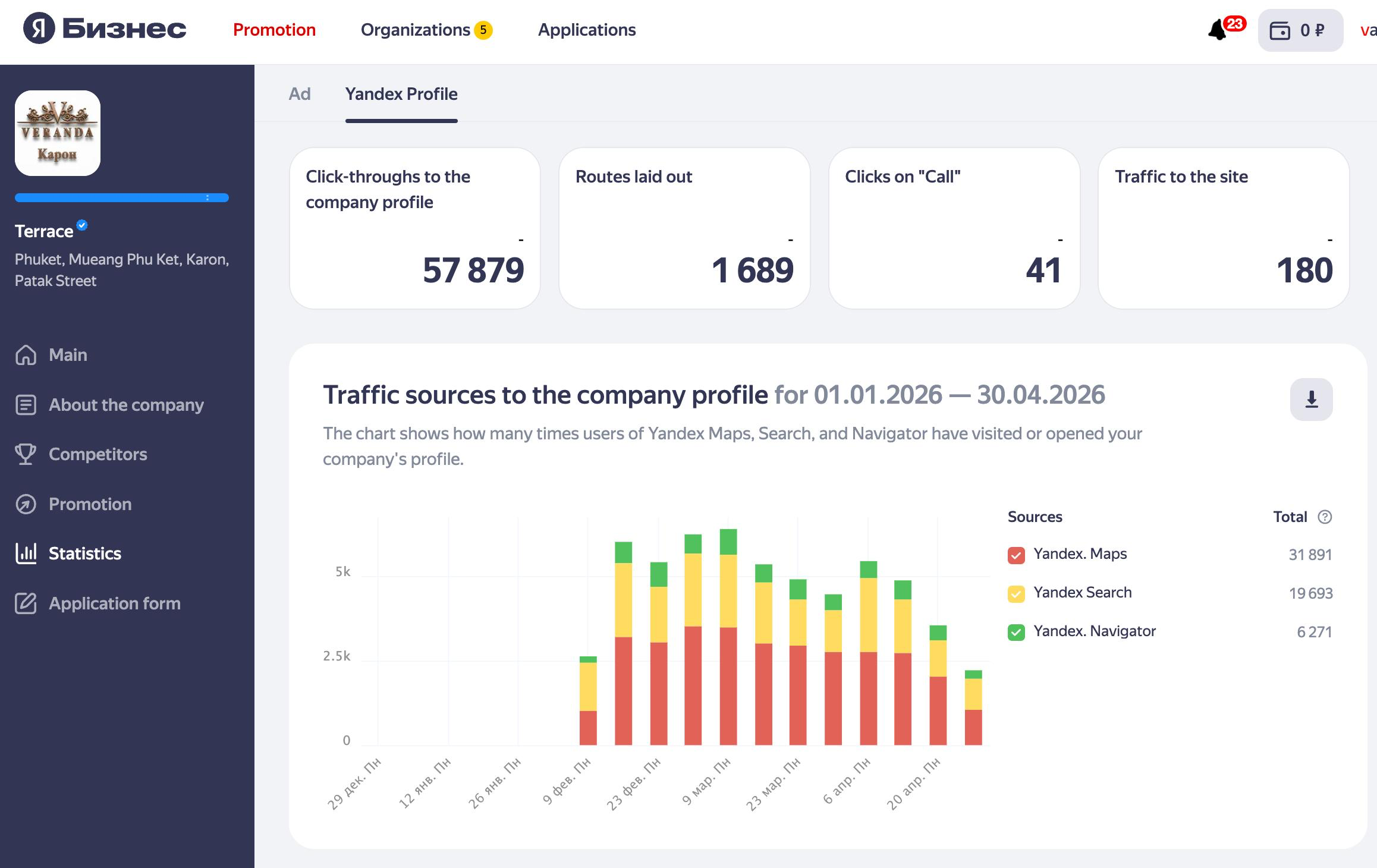1377x868 pixels.
Task: Open the Organizations top menu item
Action: (x=416, y=30)
